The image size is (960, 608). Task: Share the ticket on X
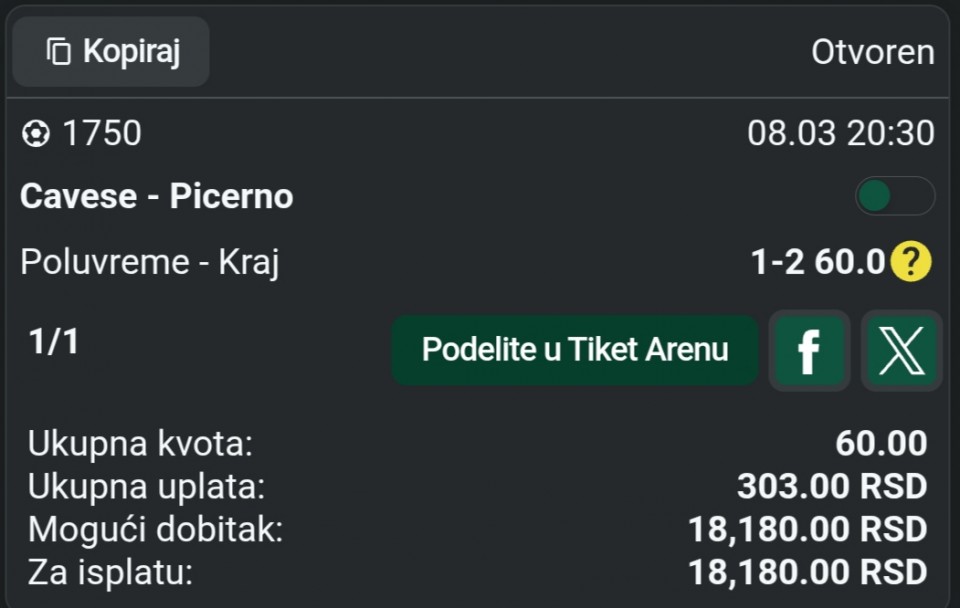coord(900,350)
